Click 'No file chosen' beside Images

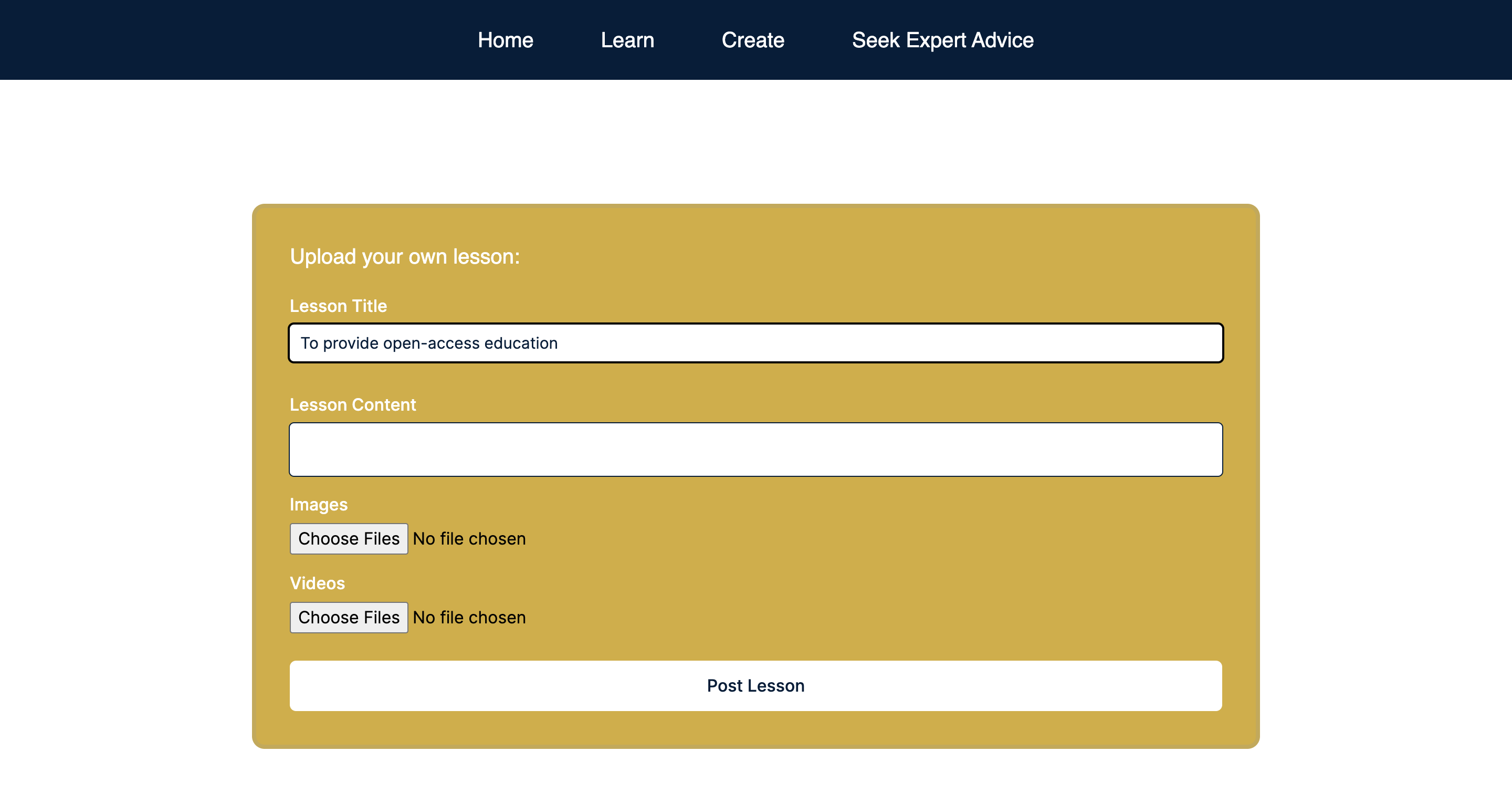coord(469,538)
